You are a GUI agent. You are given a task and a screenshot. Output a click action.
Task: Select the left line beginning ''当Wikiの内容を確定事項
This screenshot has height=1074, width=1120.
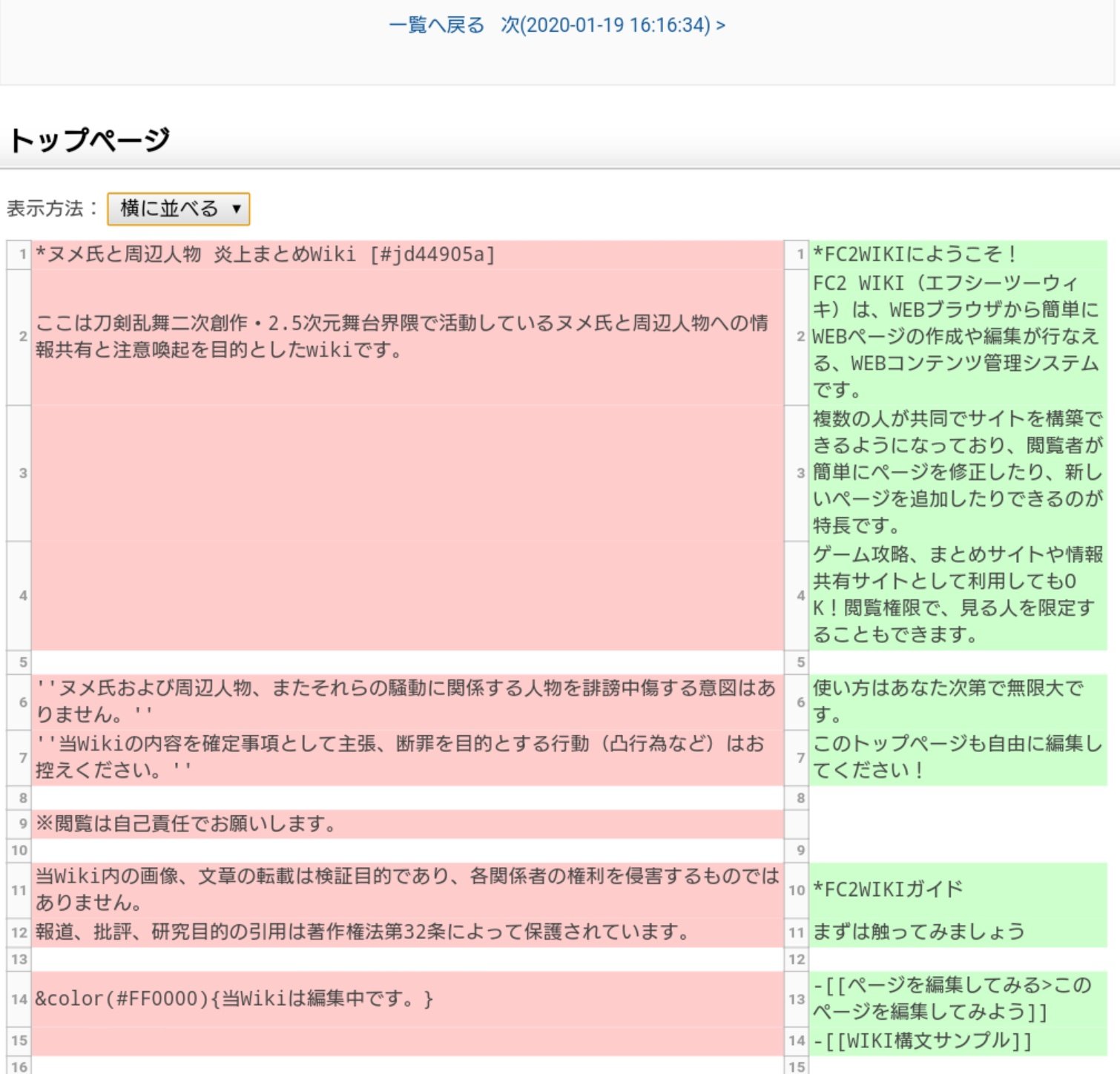tap(407, 757)
